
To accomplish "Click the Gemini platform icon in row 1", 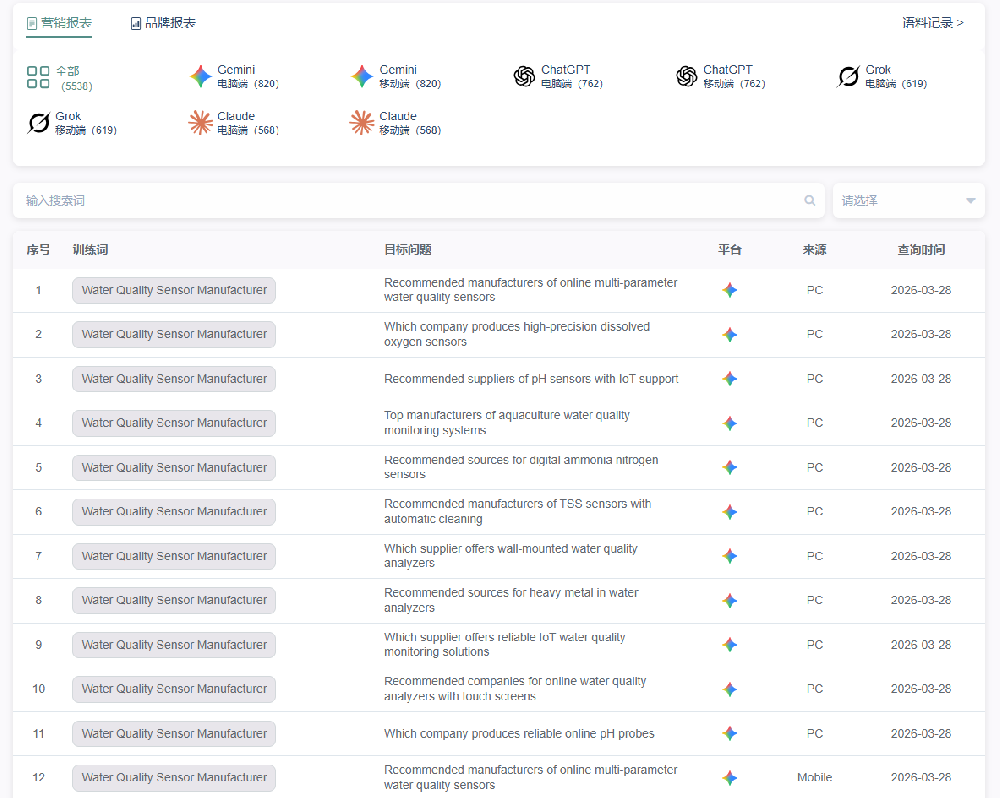I will pyautogui.click(x=730, y=290).
